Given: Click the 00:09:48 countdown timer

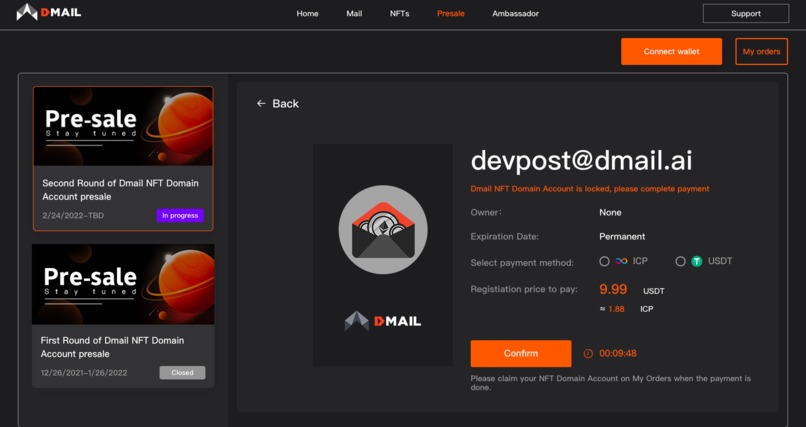Looking at the screenshot, I should click(x=618, y=354).
